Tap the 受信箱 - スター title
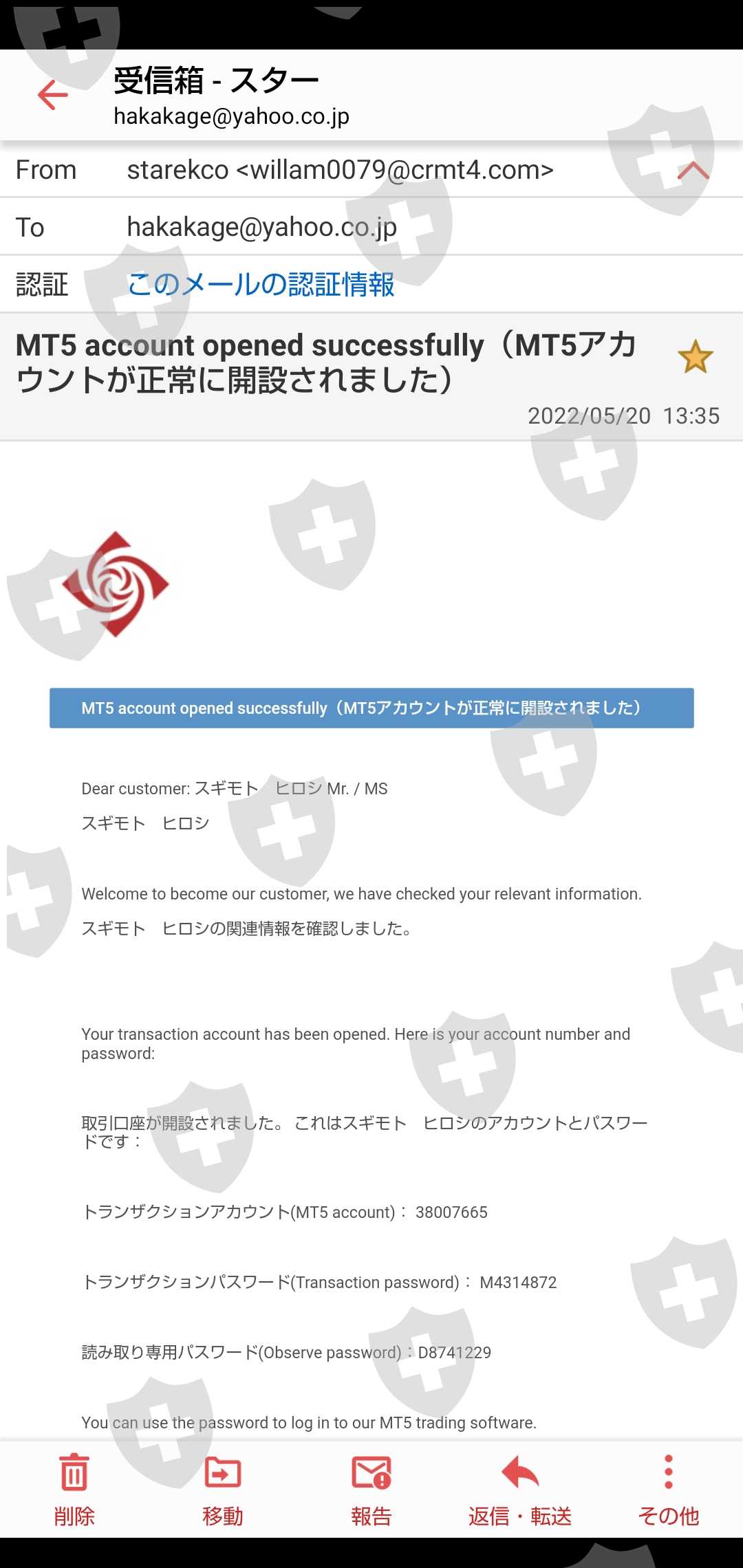 pos(216,80)
